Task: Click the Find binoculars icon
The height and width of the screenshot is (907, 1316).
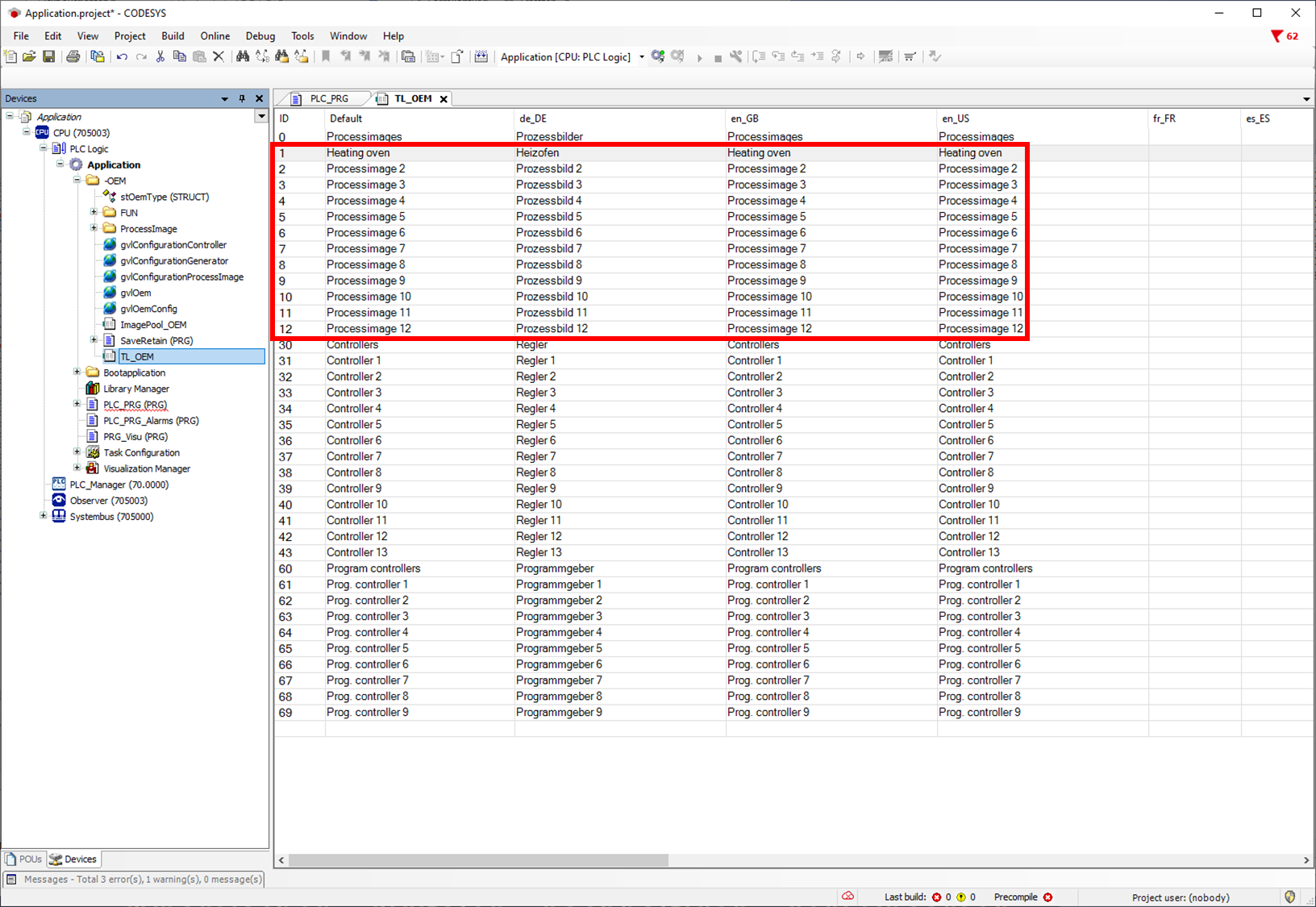Action: [242, 56]
